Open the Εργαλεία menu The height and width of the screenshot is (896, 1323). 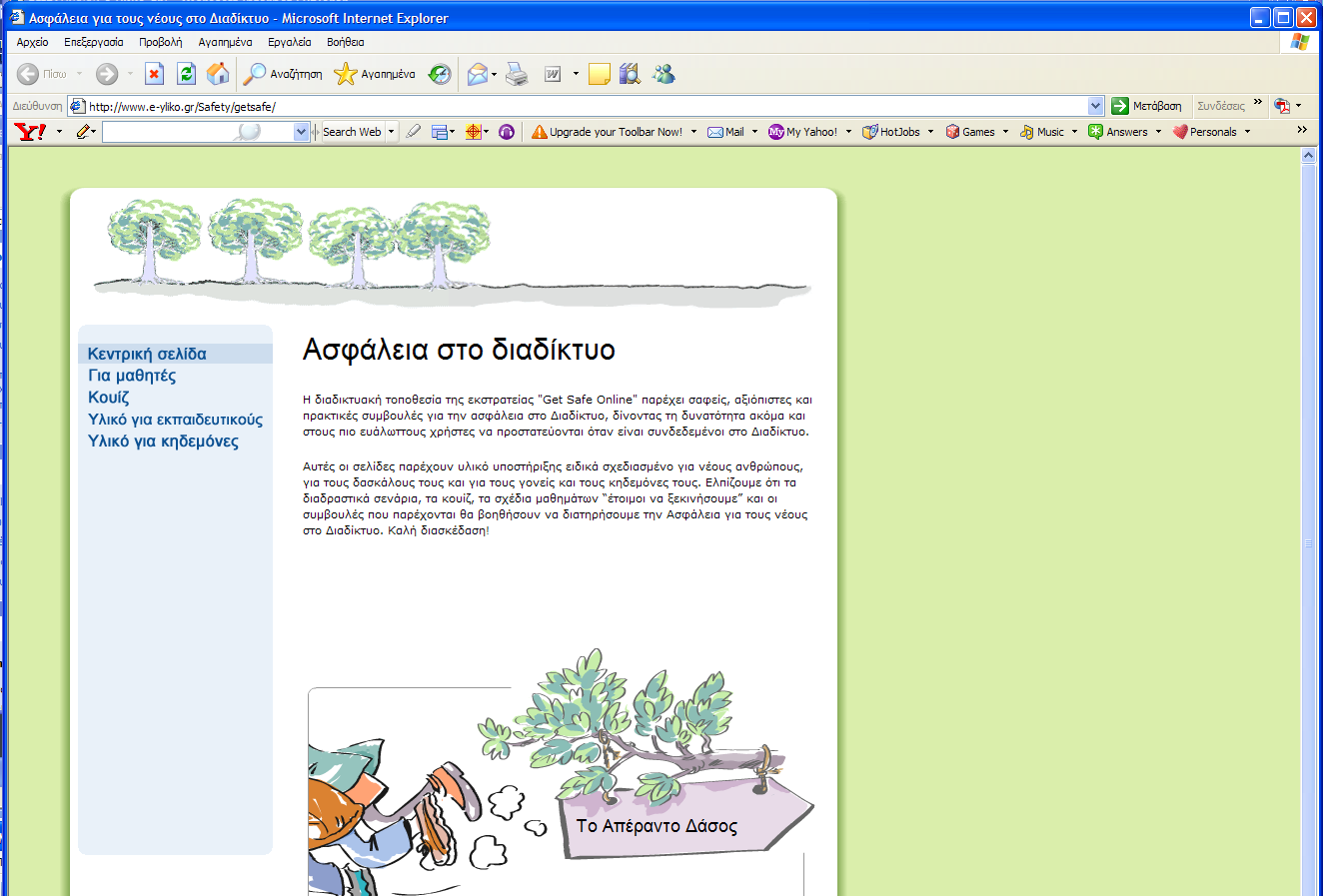290,42
